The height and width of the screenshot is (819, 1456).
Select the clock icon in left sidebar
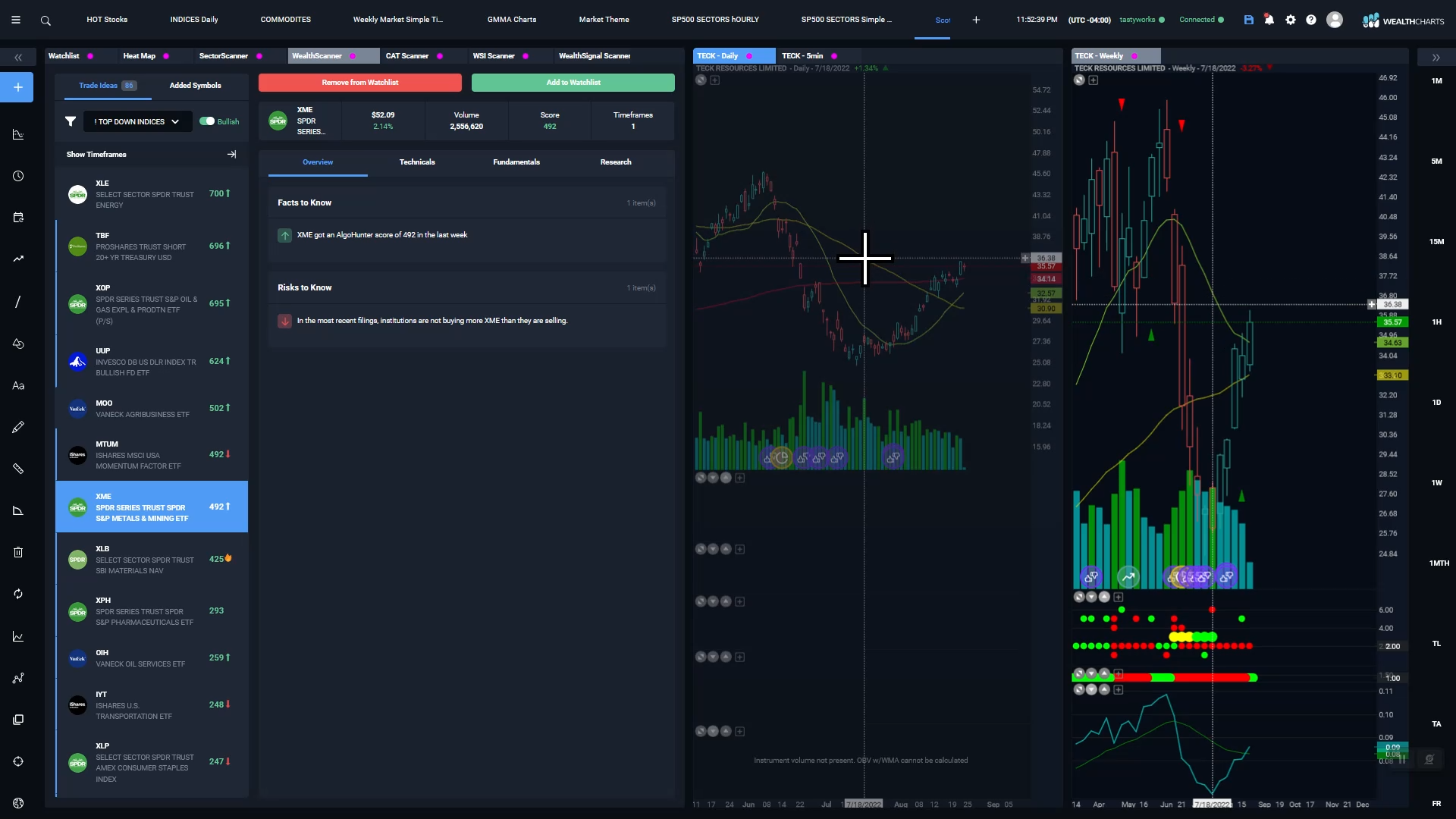(18, 176)
